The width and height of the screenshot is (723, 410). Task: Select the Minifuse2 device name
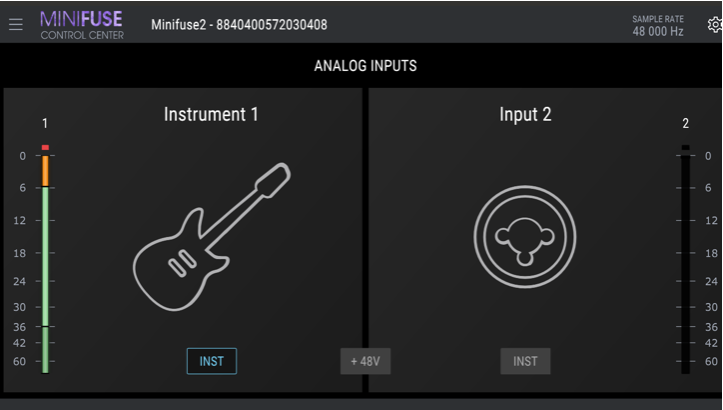[x=239, y=24]
